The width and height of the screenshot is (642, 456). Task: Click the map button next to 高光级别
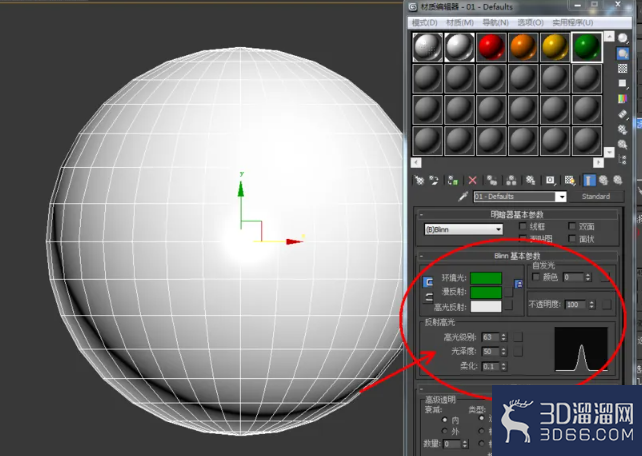[x=518, y=337]
